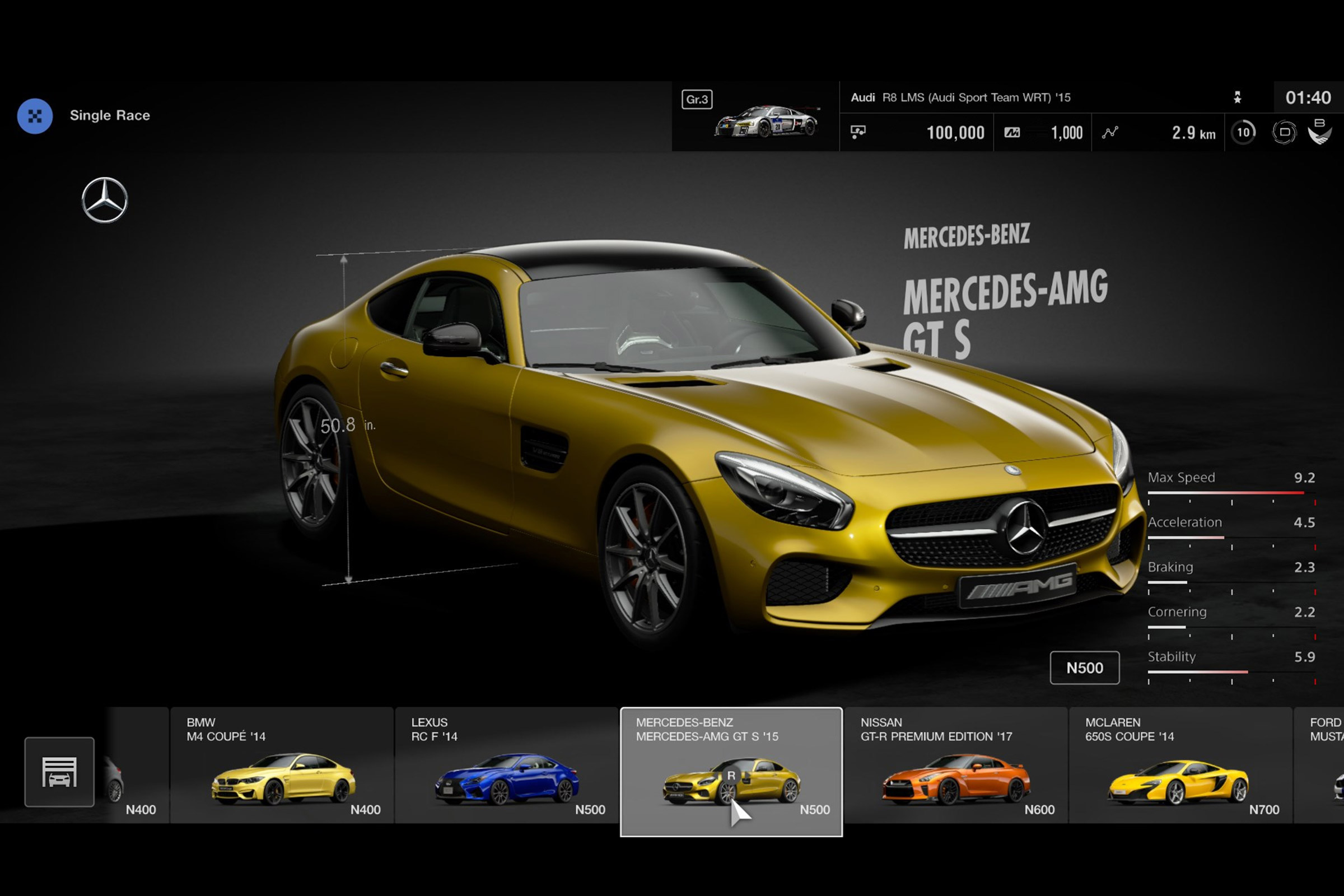Select the BMW M4 Coupé '14 card
The width and height of the screenshot is (1344, 896).
pos(282,765)
